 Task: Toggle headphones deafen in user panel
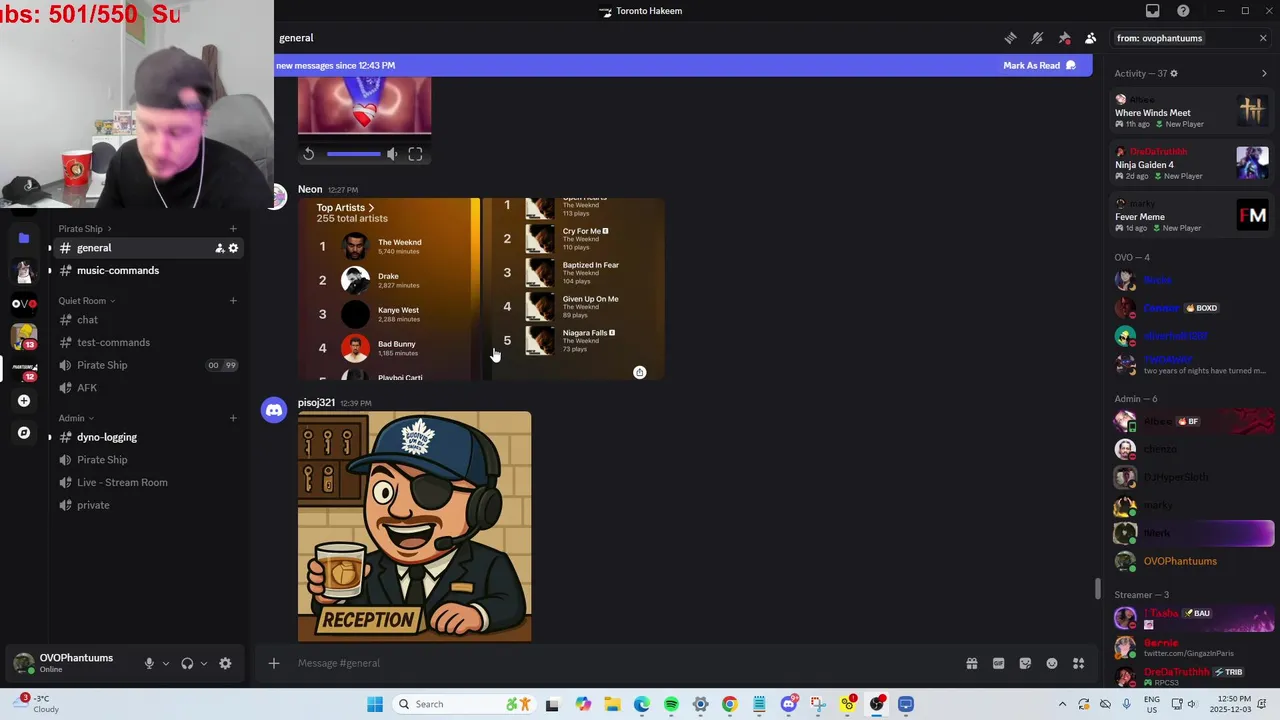pyautogui.click(x=187, y=663)
